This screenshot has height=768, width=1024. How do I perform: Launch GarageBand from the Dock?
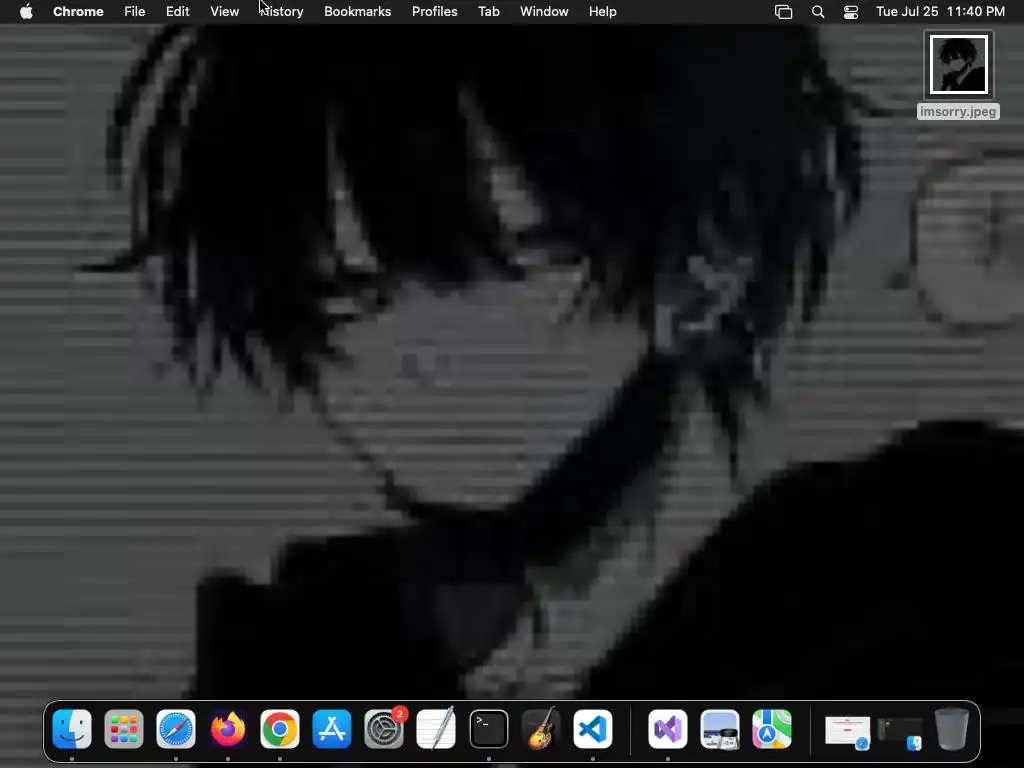click(x=541, y=729)
